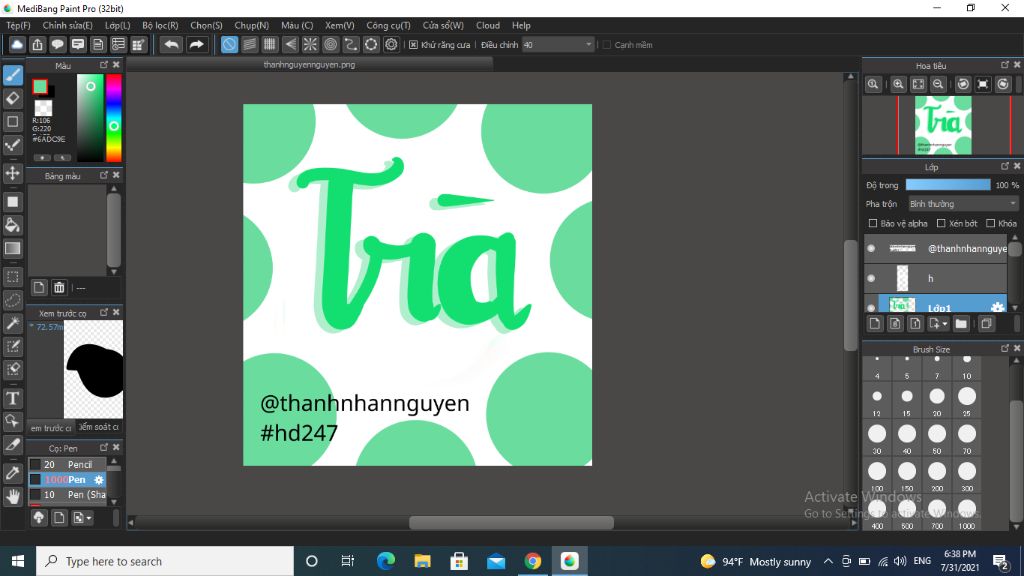1024x576 pixels.
Task: Click the export/share icon in the top toolbar
Action: point(37,44)
